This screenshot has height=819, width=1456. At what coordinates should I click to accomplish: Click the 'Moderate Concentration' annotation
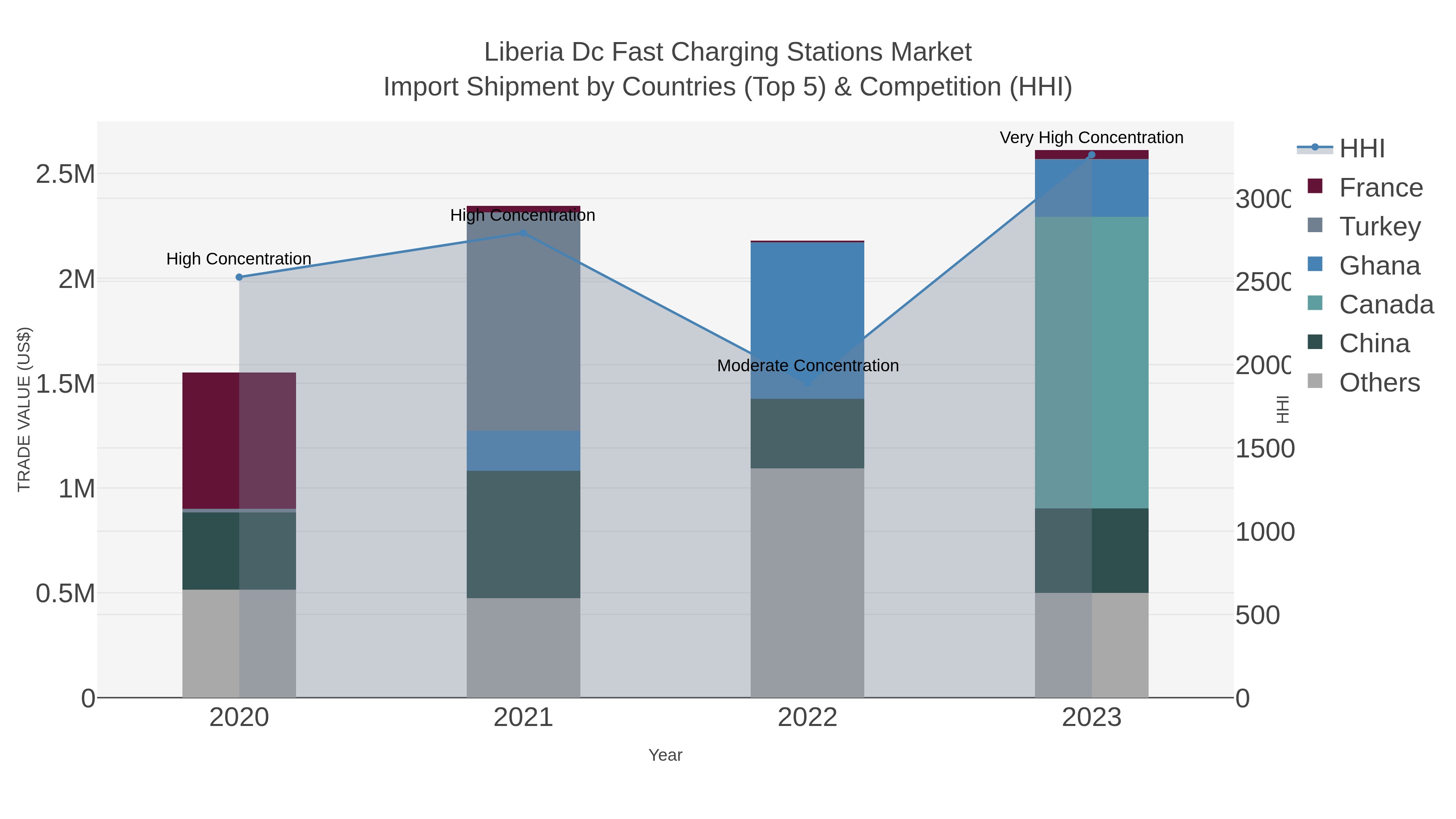[x=808, y=366]
